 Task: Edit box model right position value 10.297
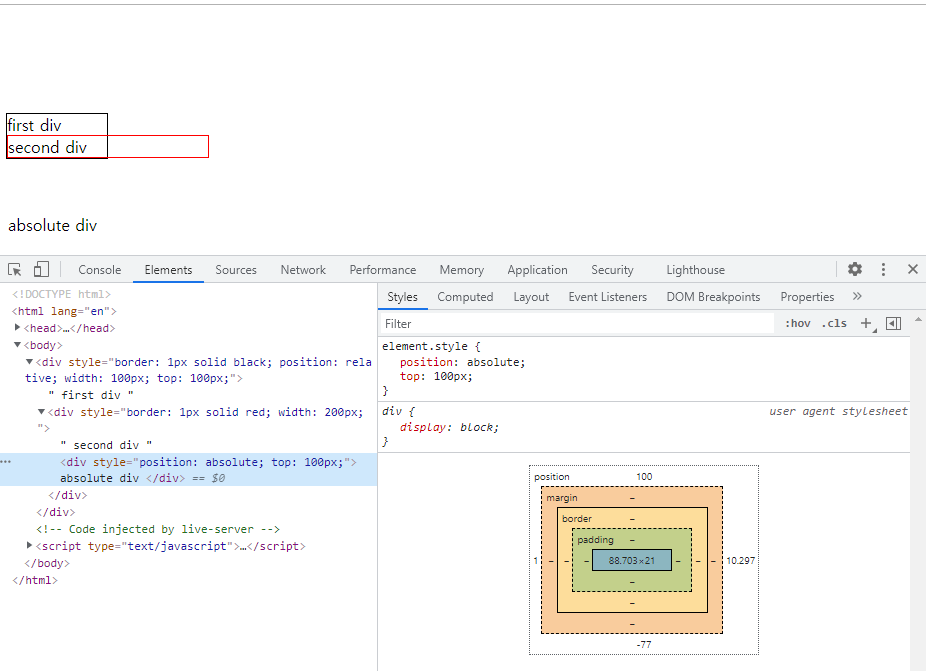tap(741, 561)
